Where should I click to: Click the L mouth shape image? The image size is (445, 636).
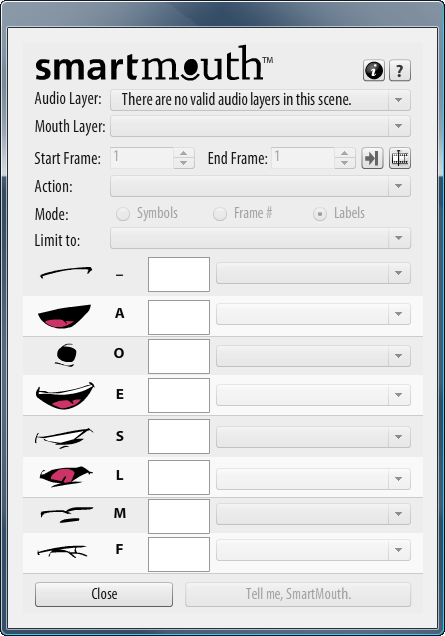coord(66,476)
